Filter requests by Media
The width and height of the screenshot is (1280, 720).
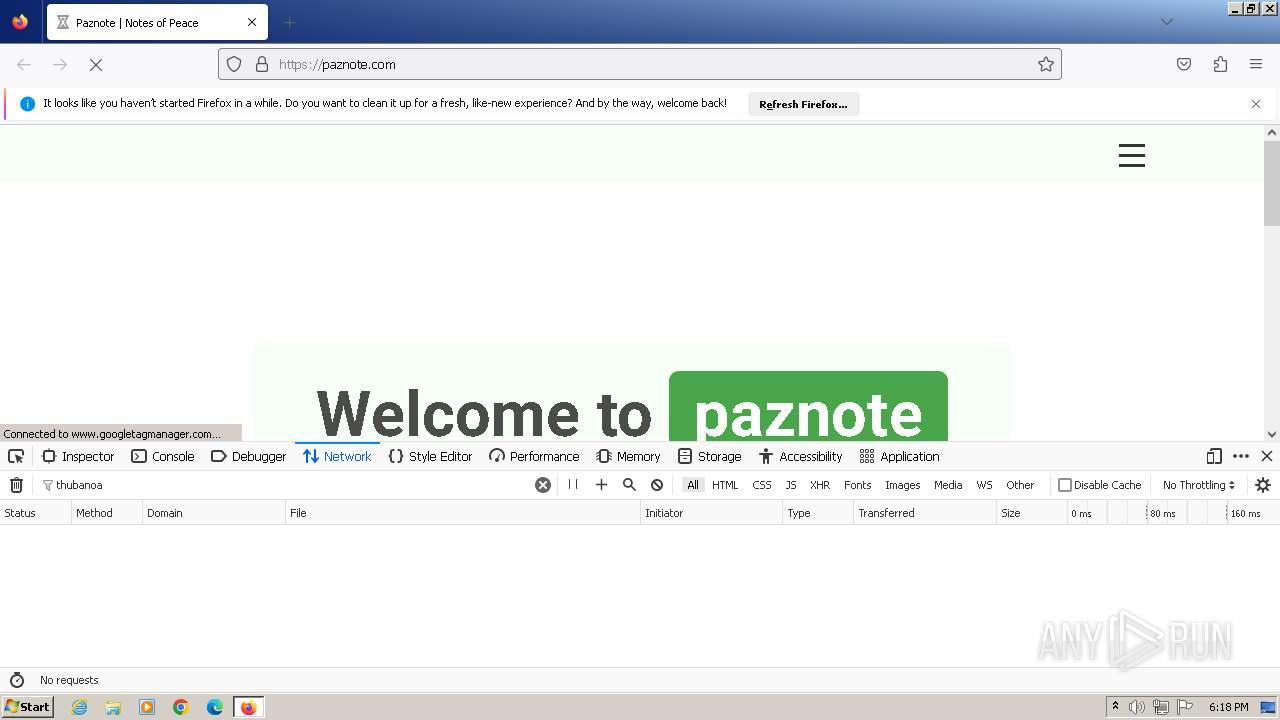[x=948, y=485]
